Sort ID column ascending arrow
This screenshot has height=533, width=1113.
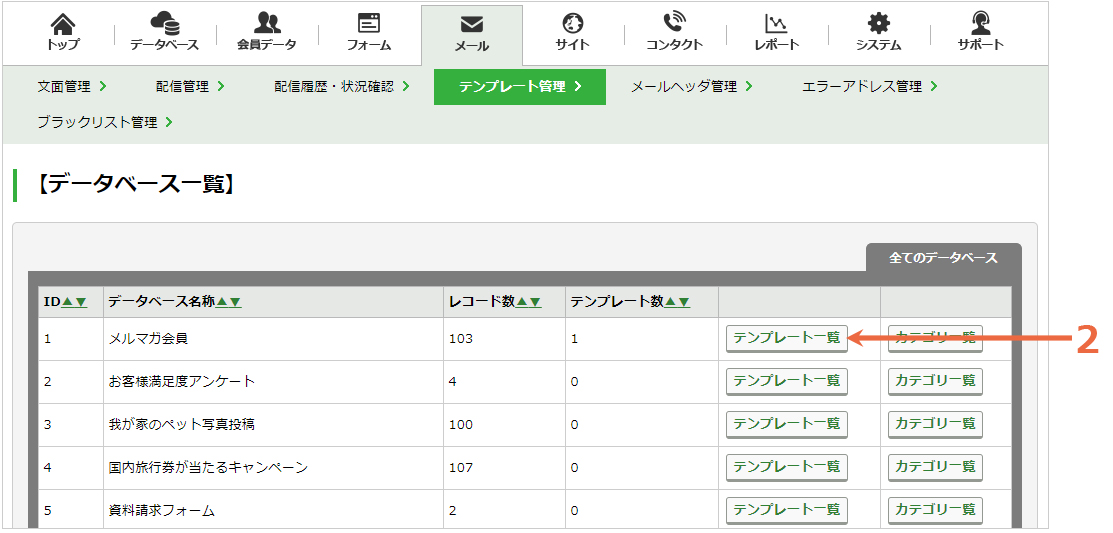[x=67, y=302]
